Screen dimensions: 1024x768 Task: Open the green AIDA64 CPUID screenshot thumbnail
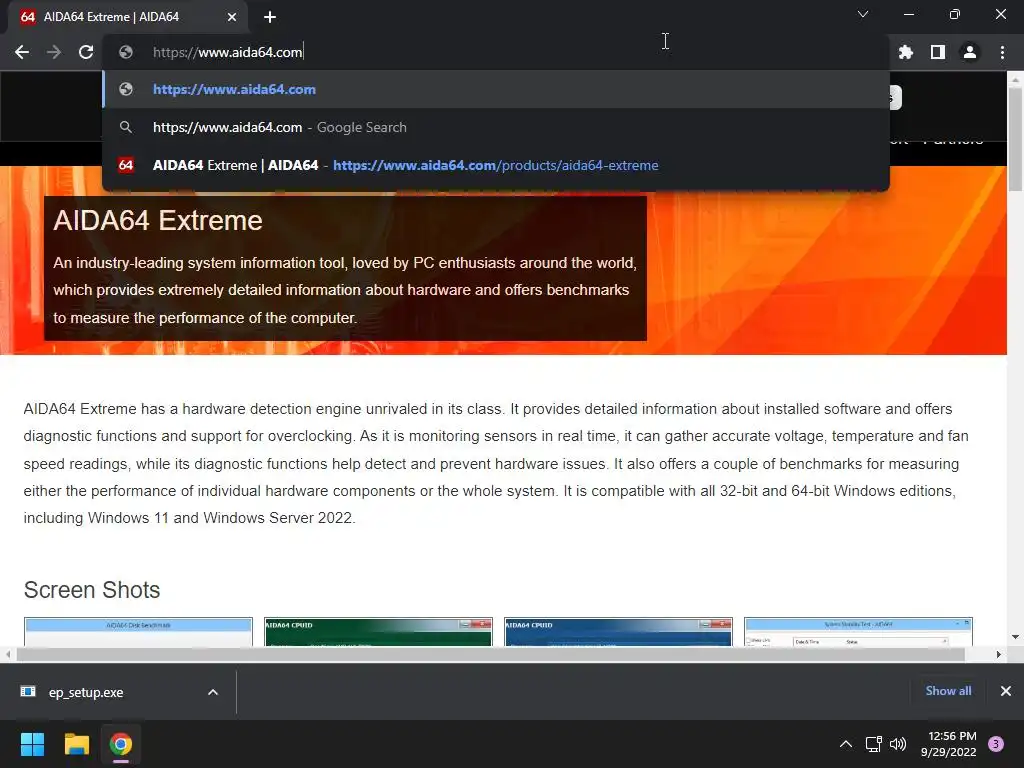(x=378, y=632)
